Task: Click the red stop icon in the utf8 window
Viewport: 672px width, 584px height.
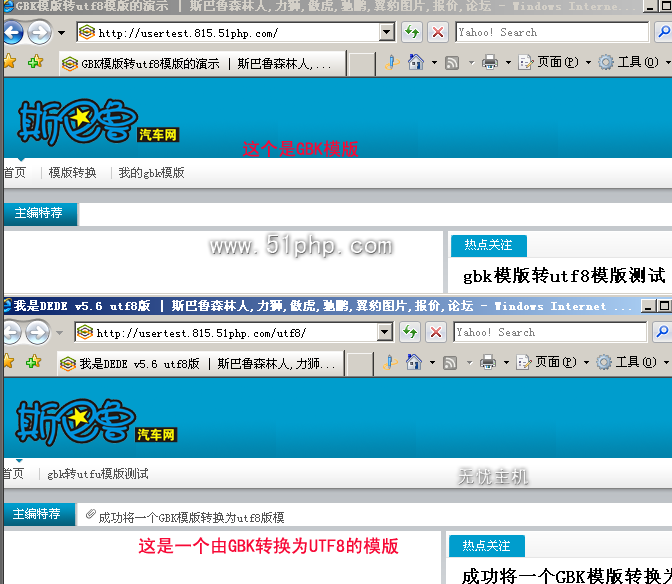Action: (437, 333)
